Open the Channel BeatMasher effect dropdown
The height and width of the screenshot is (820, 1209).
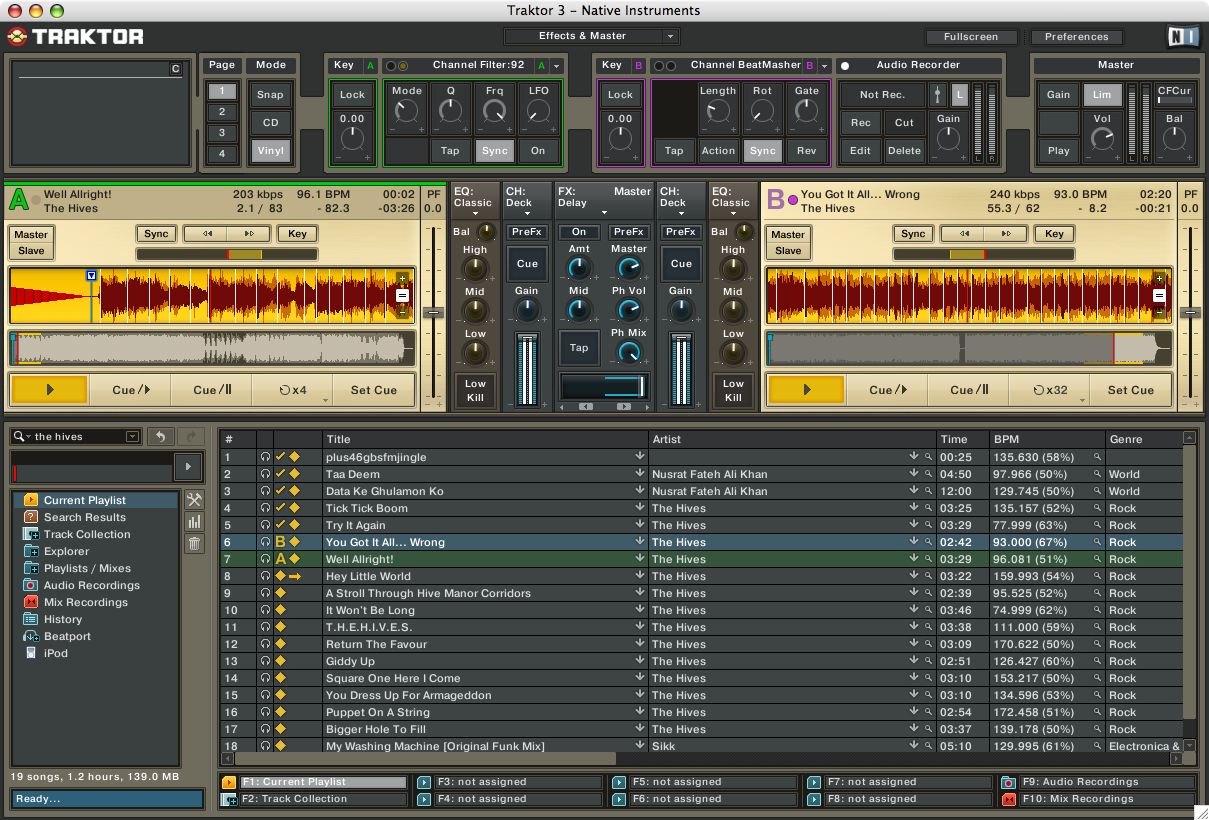click(825, 66)
